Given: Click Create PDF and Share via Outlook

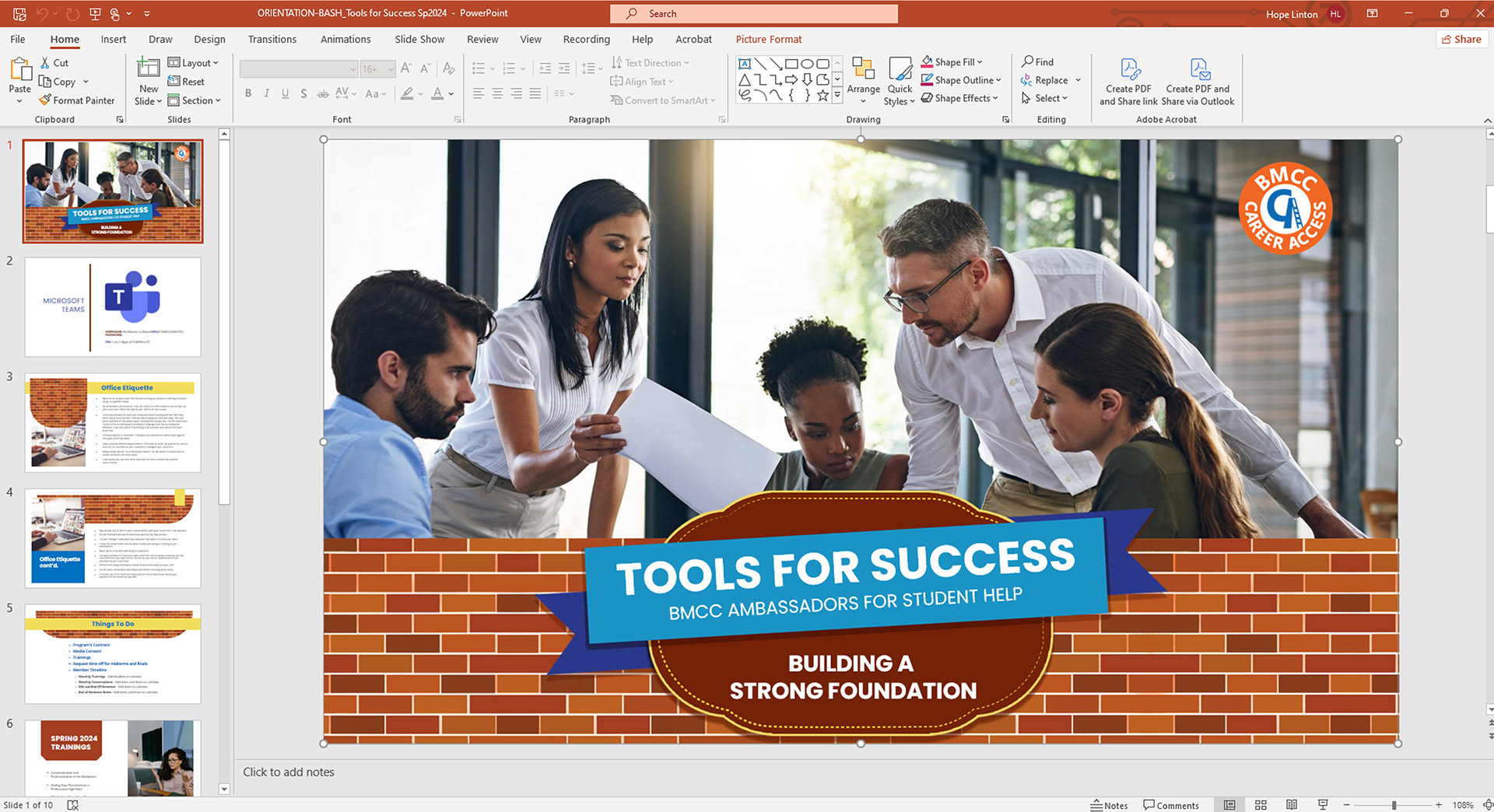Looking at the screenshot, I should [x=1198, y=81].
